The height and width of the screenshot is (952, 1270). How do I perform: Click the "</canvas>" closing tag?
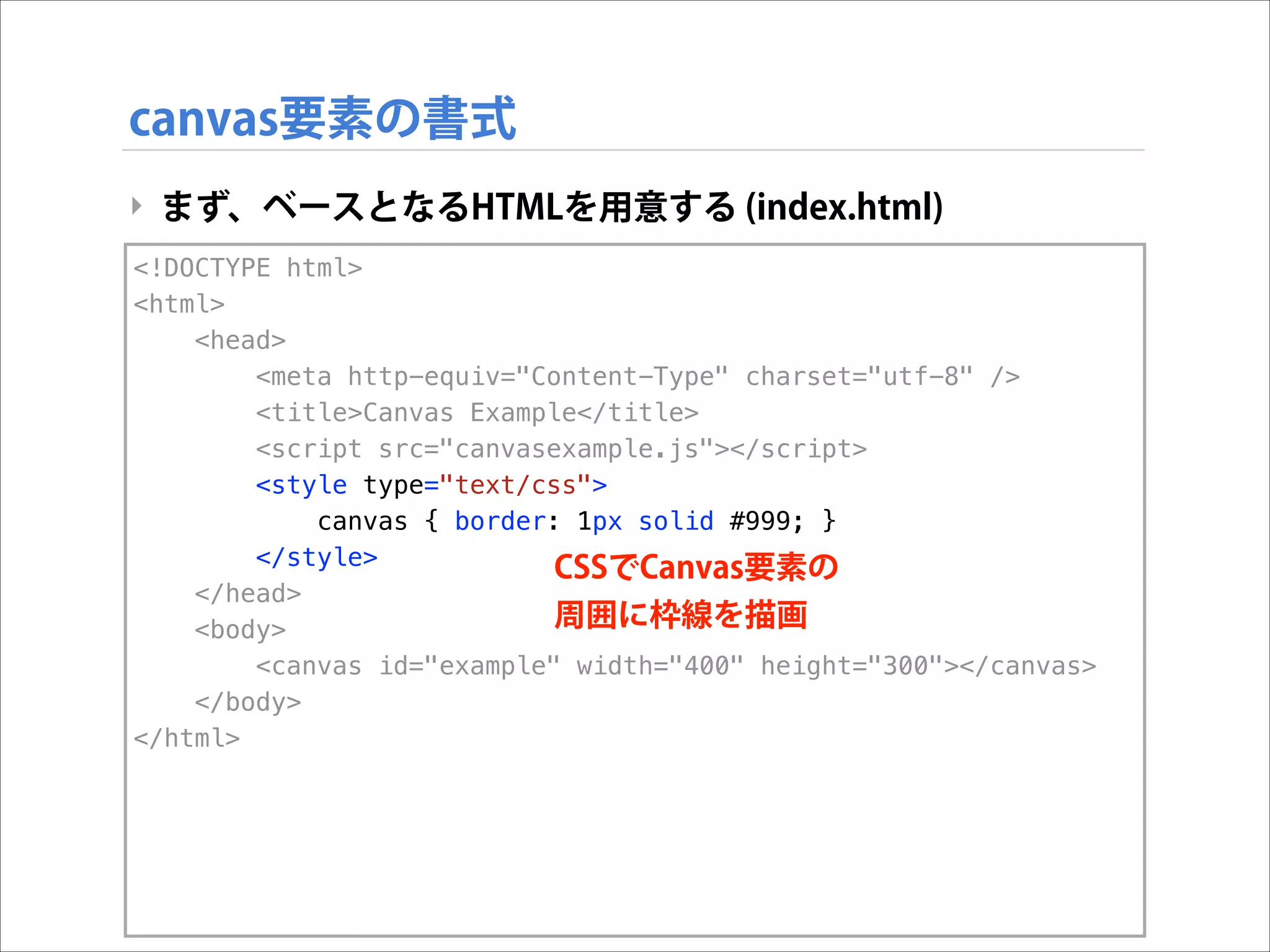(x=1028, y=666)
